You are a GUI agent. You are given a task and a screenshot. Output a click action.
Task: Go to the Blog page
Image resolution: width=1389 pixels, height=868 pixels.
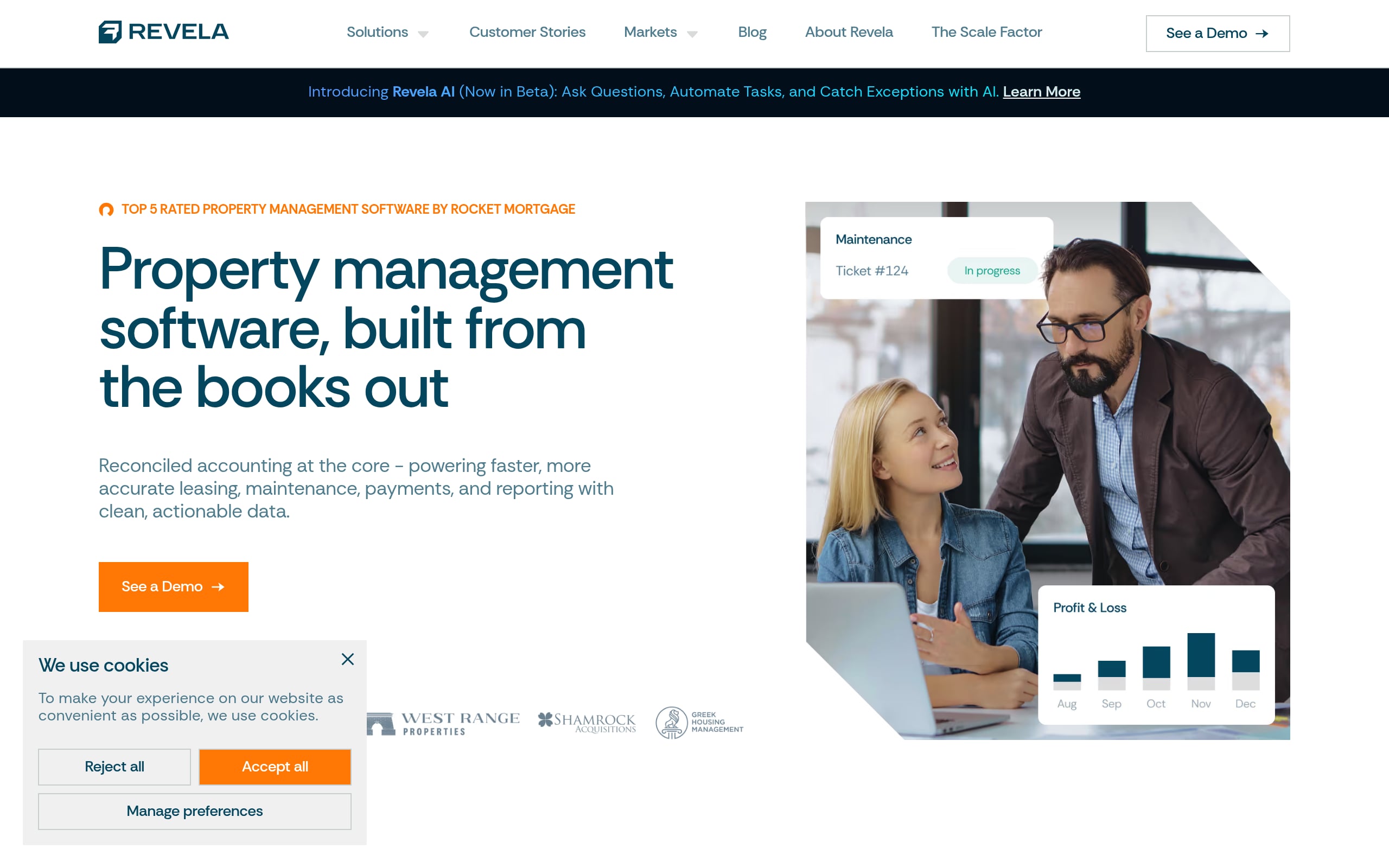(x=752, y=32)
